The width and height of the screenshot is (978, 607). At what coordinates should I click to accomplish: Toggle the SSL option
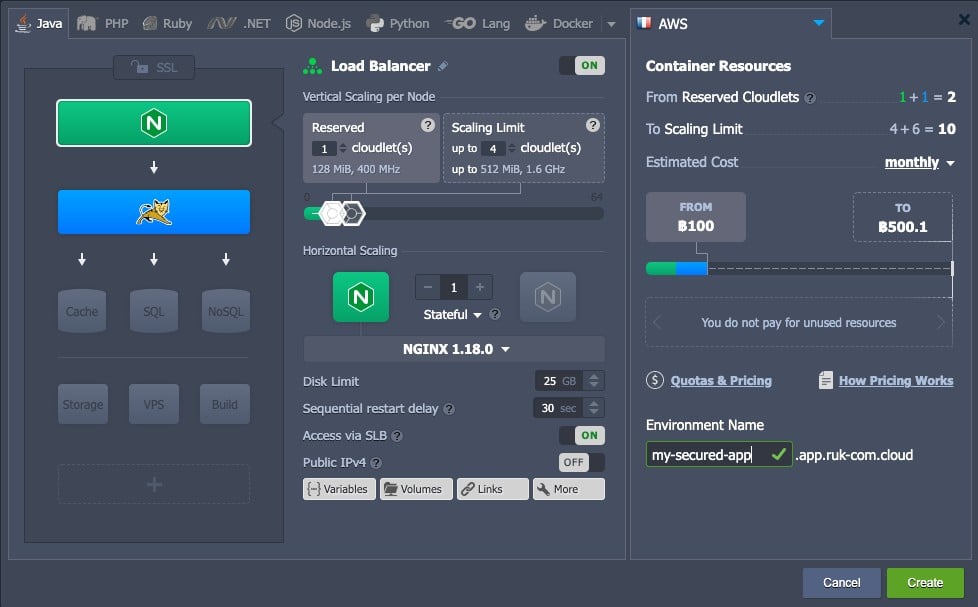point(154,67)
